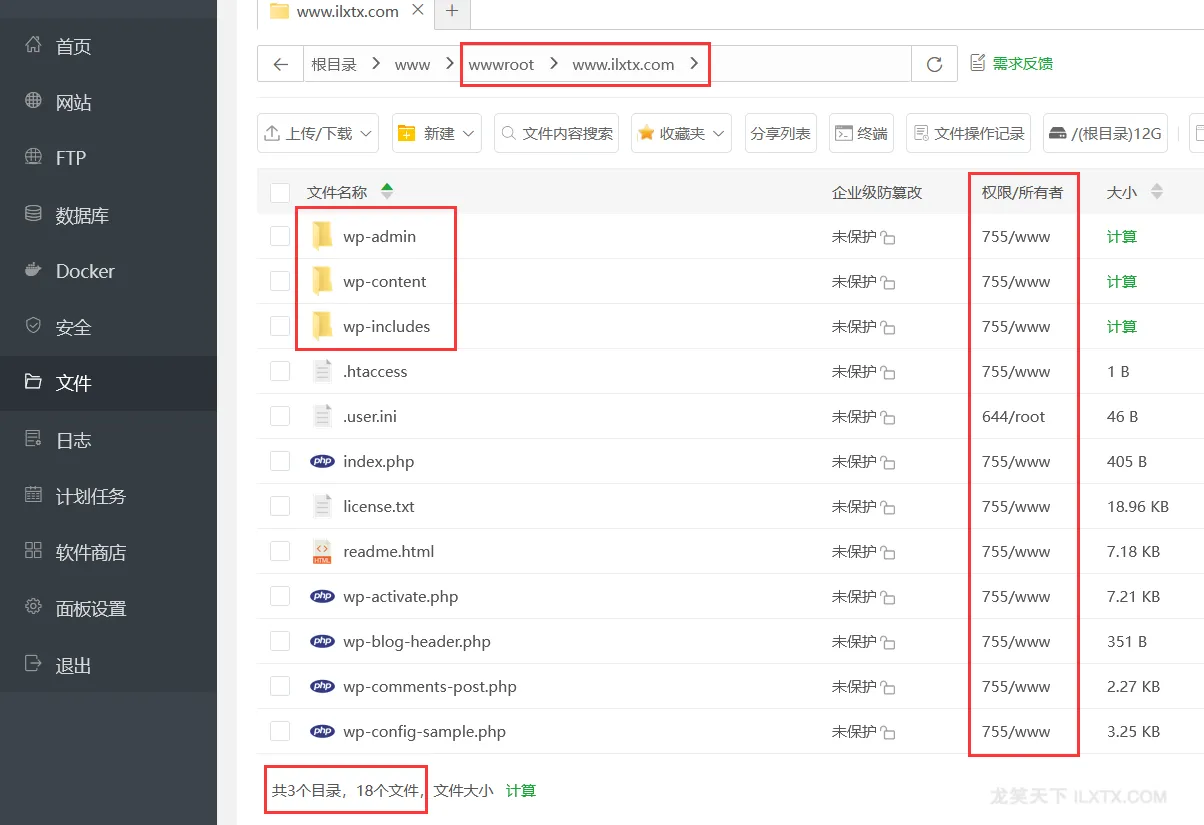Open the wp-comments-post.php file name
The width and height of the screenshot is (1204, 825).
click(x=430, y=686)
